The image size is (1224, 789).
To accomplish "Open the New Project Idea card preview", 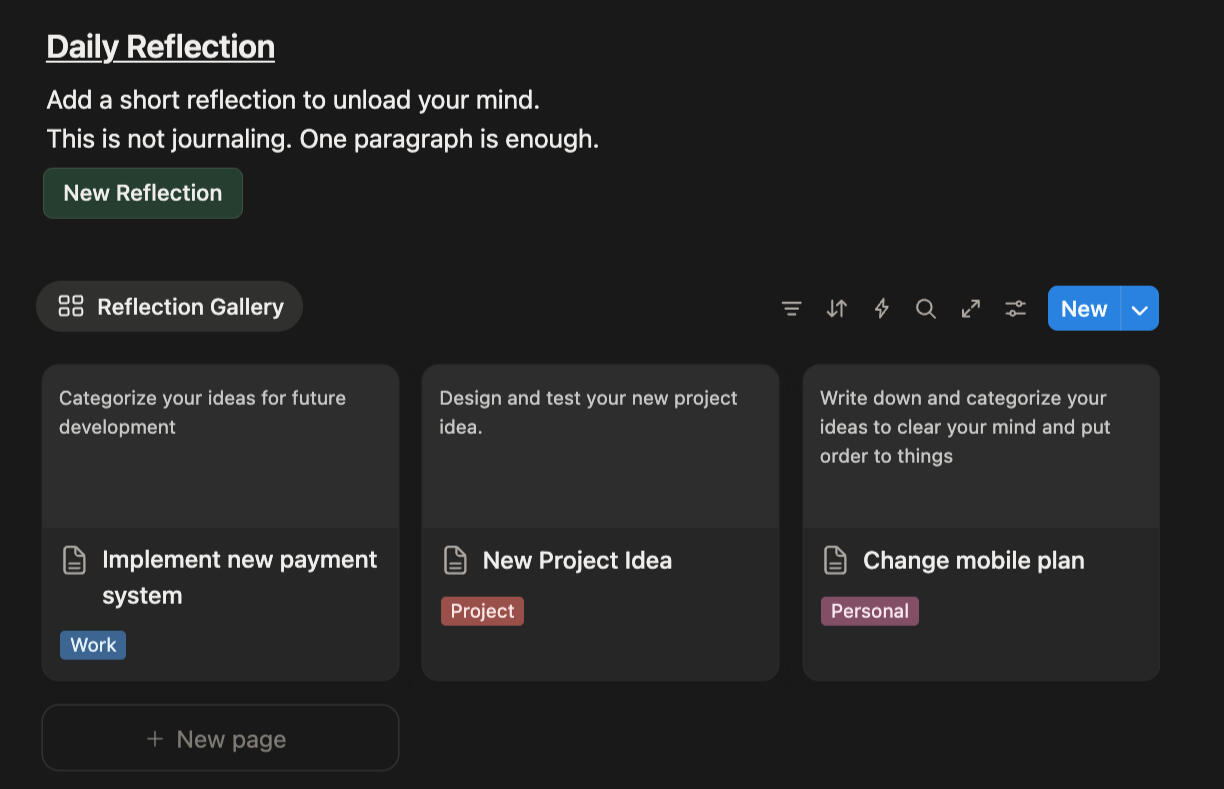I will pyautogui.click(x=600, y=445).
